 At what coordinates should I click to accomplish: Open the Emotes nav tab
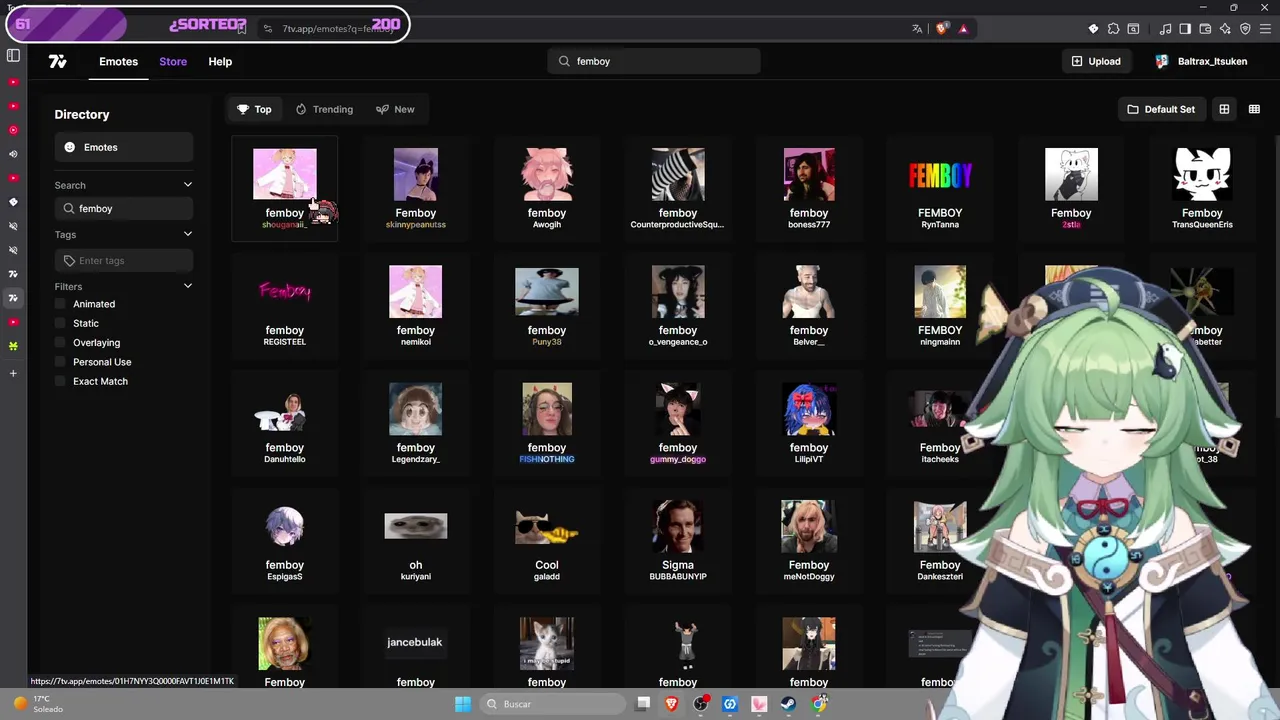click(118, 61)
